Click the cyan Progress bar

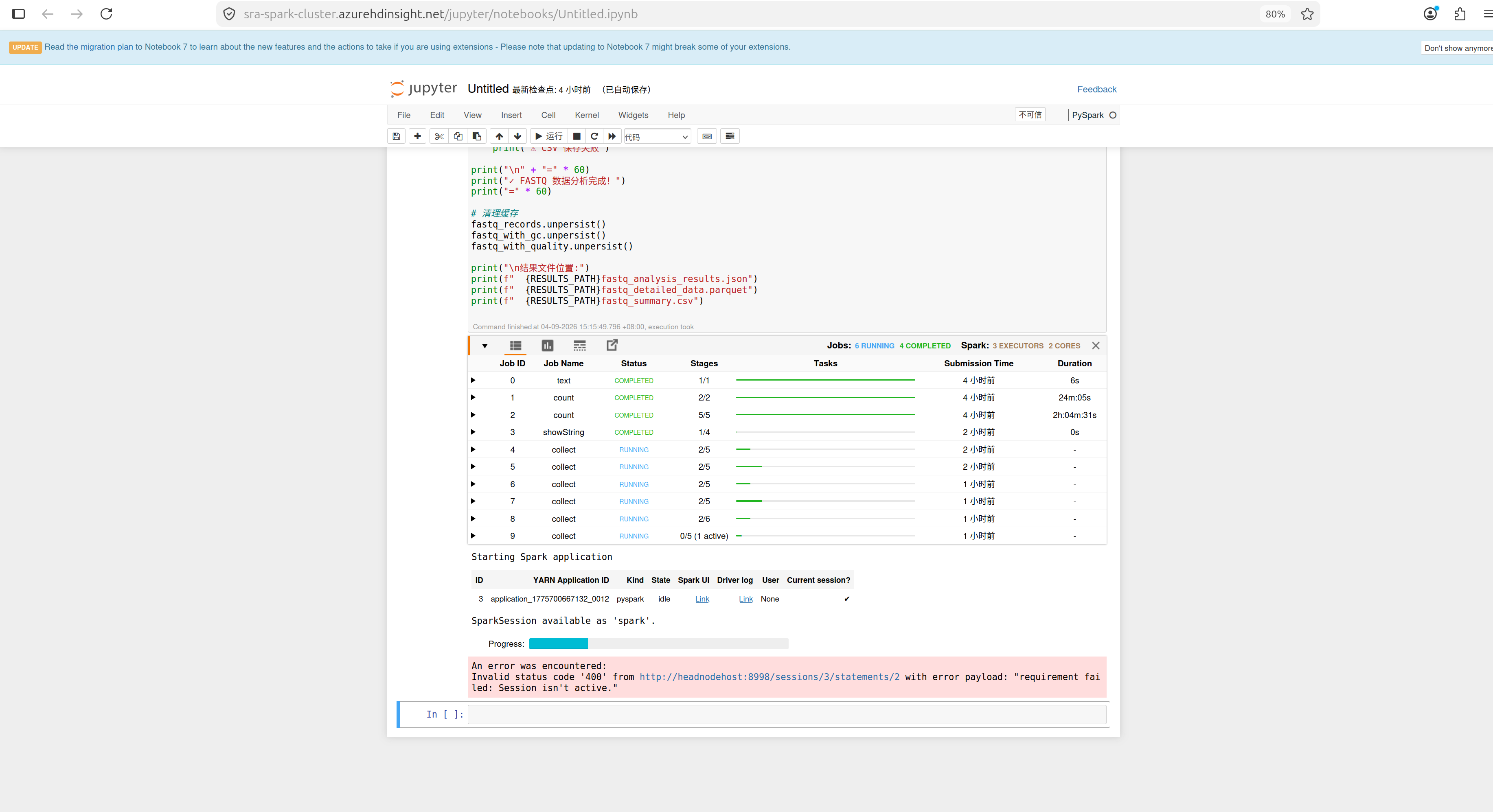(x=558, y=644)
